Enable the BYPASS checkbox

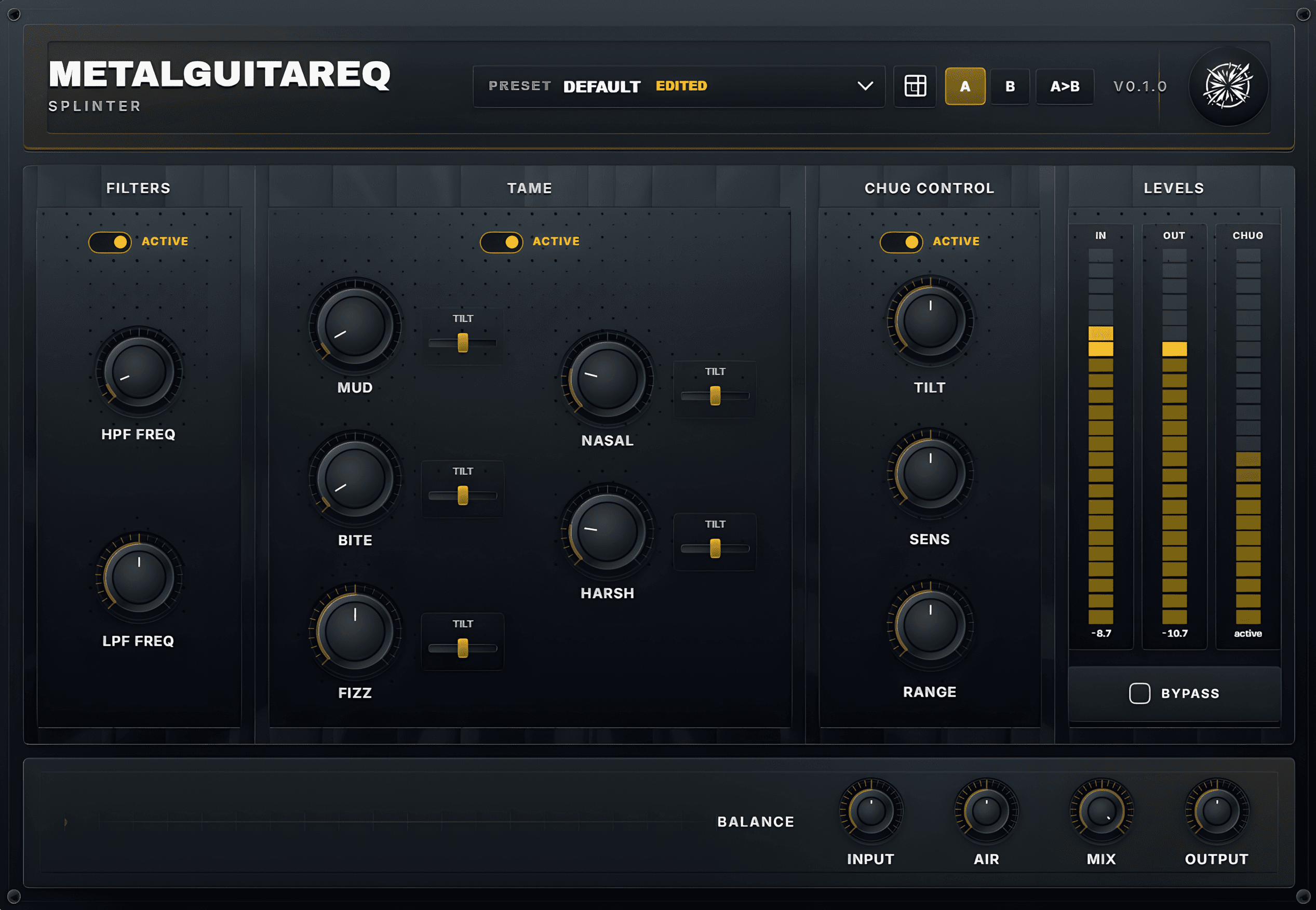[1139, 693]
